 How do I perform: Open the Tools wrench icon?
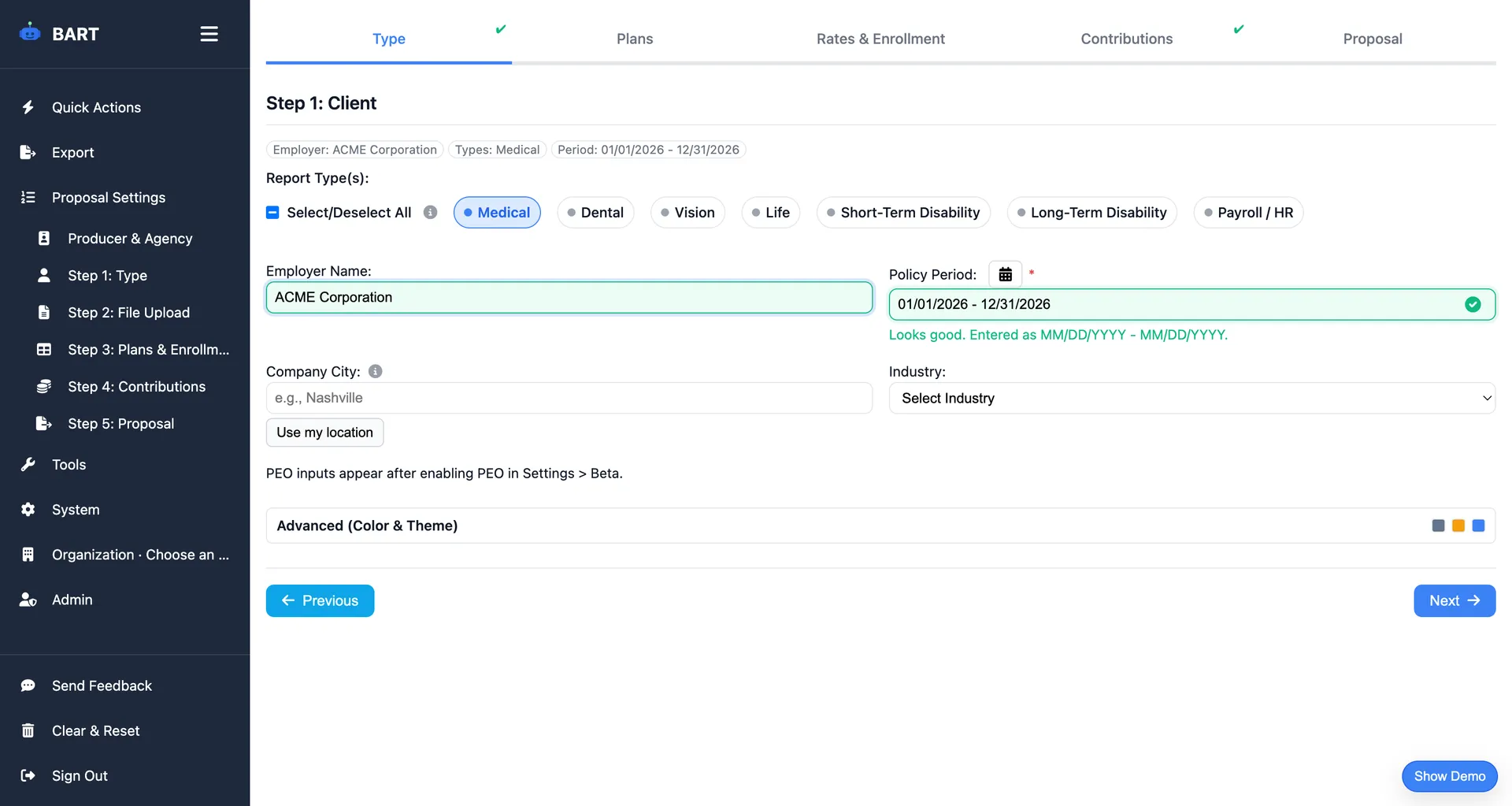[x=28, y=464]
